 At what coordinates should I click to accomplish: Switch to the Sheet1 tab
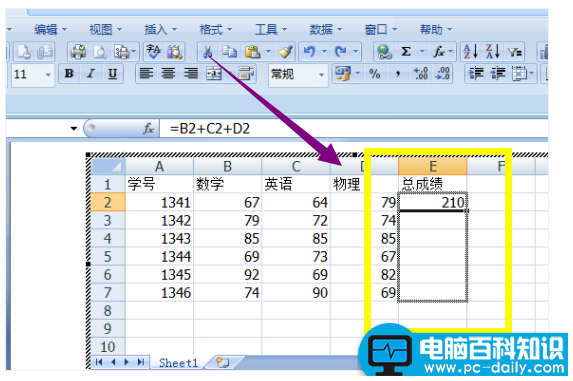coord(178,363)
